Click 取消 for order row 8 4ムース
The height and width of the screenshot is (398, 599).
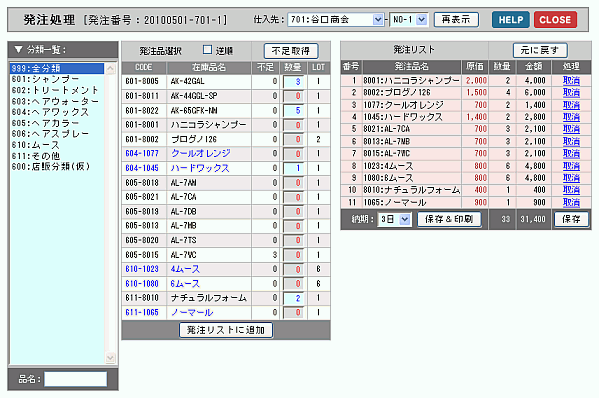[x=571, y=166]
